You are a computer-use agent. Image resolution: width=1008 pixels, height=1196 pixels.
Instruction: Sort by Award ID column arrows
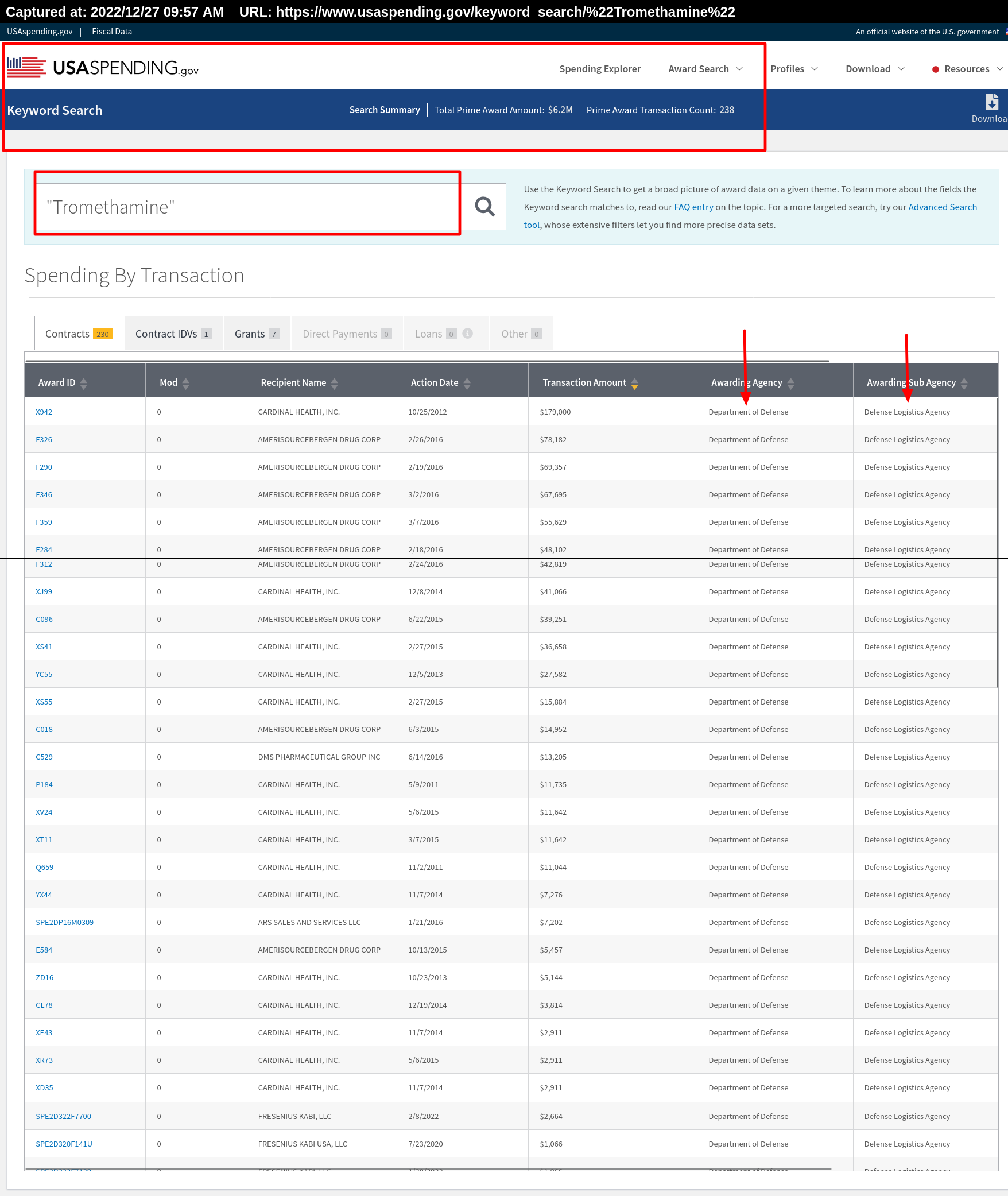pos(84,383)
